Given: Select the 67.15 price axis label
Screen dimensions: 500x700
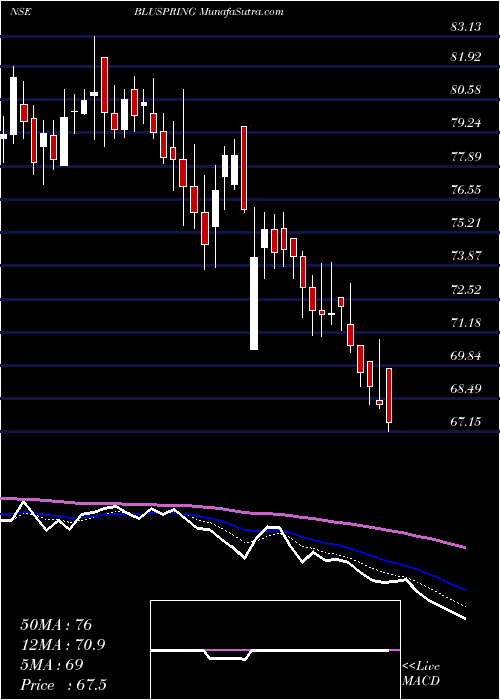Looking at the screenshot, I should click(466, 421).
